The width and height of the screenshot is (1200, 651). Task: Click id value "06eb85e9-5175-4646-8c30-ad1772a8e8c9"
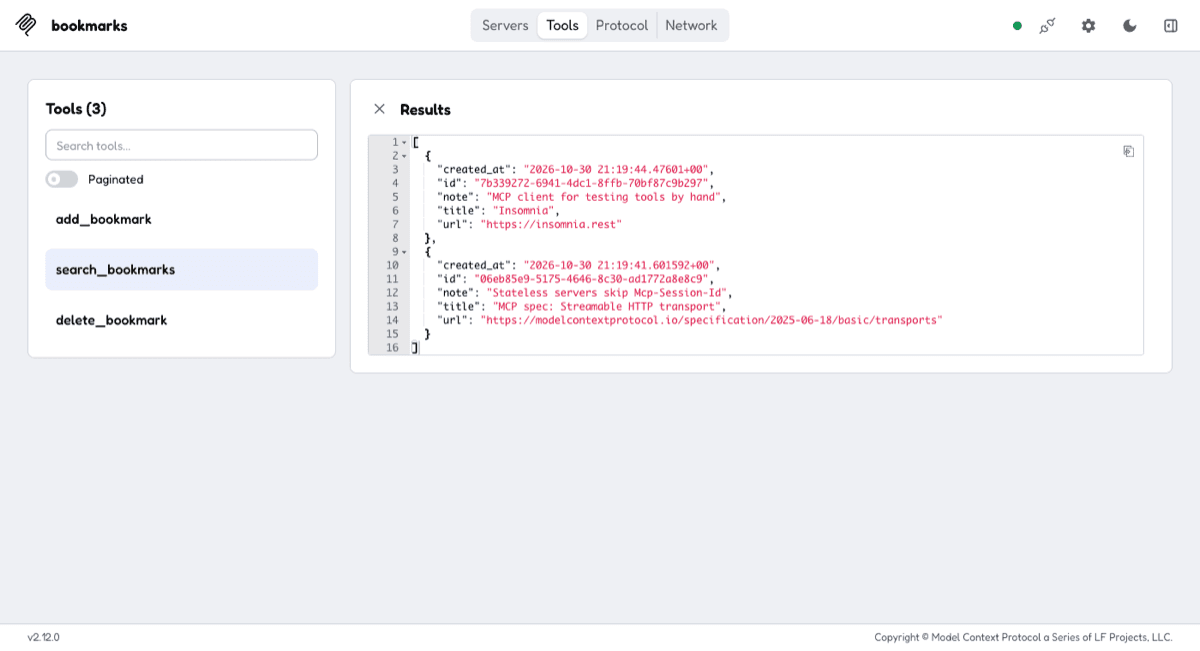click(x=591, y=279)
